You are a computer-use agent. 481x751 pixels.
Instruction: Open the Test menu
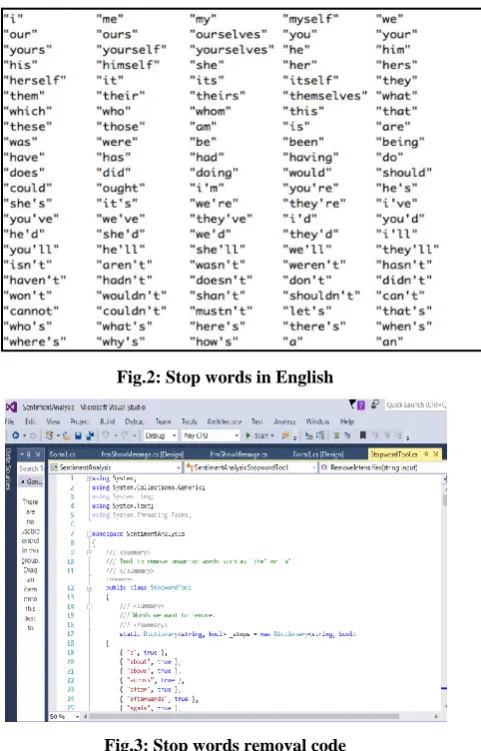point(257,421)
